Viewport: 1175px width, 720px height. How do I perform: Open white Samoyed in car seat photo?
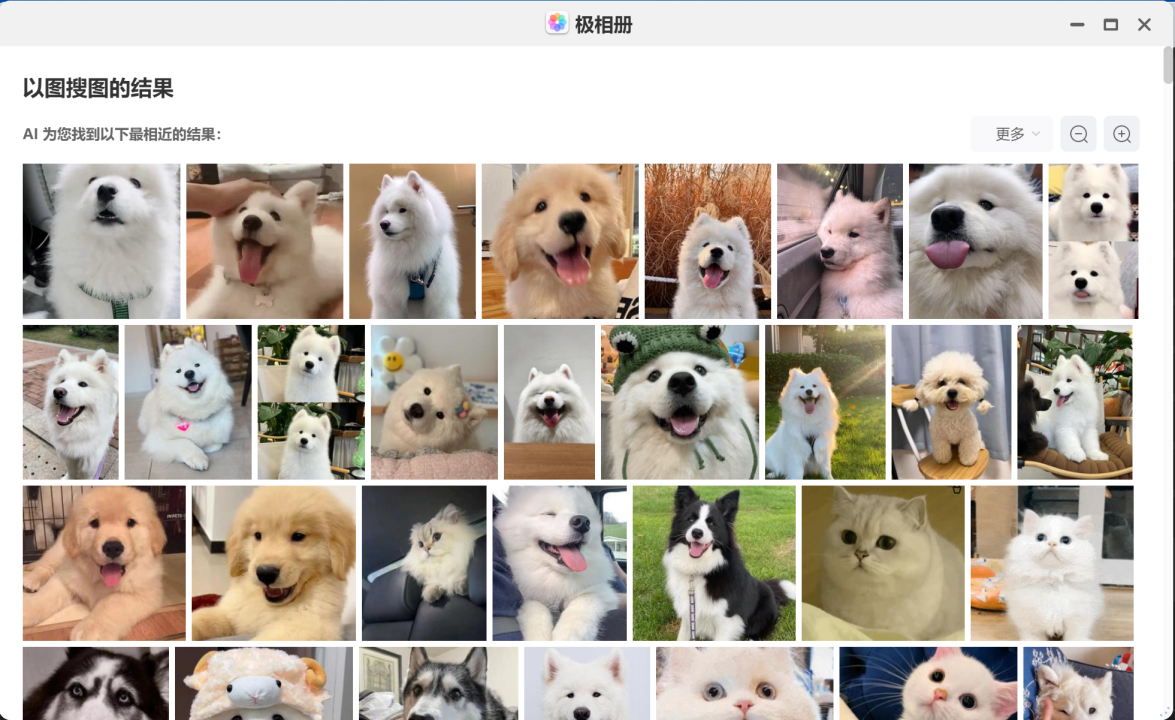(x=101, y=241)
